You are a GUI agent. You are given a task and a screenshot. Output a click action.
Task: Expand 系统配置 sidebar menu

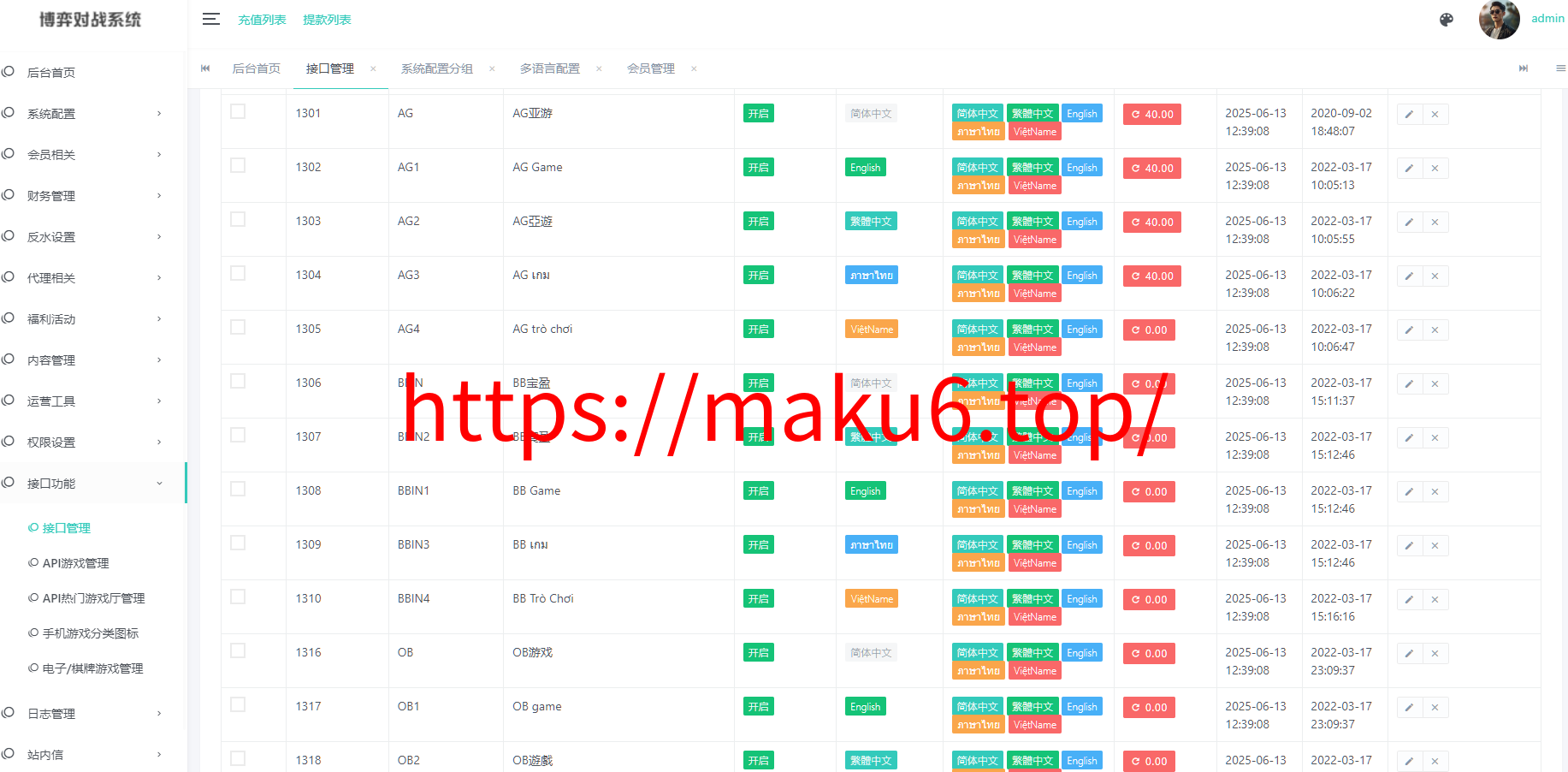pos(92,114)
